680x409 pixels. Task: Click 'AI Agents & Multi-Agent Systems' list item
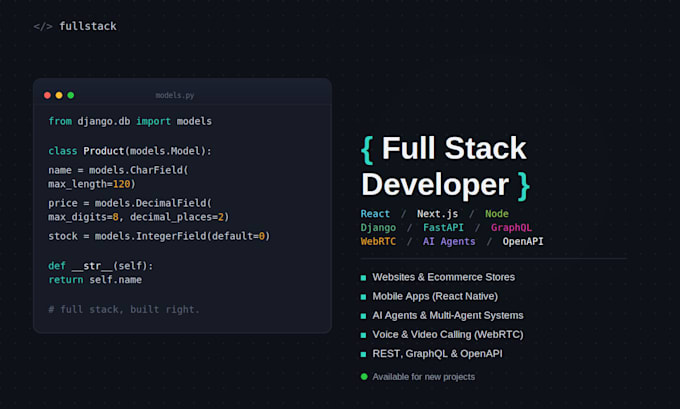pyautogui.click(x=448, y=315)
